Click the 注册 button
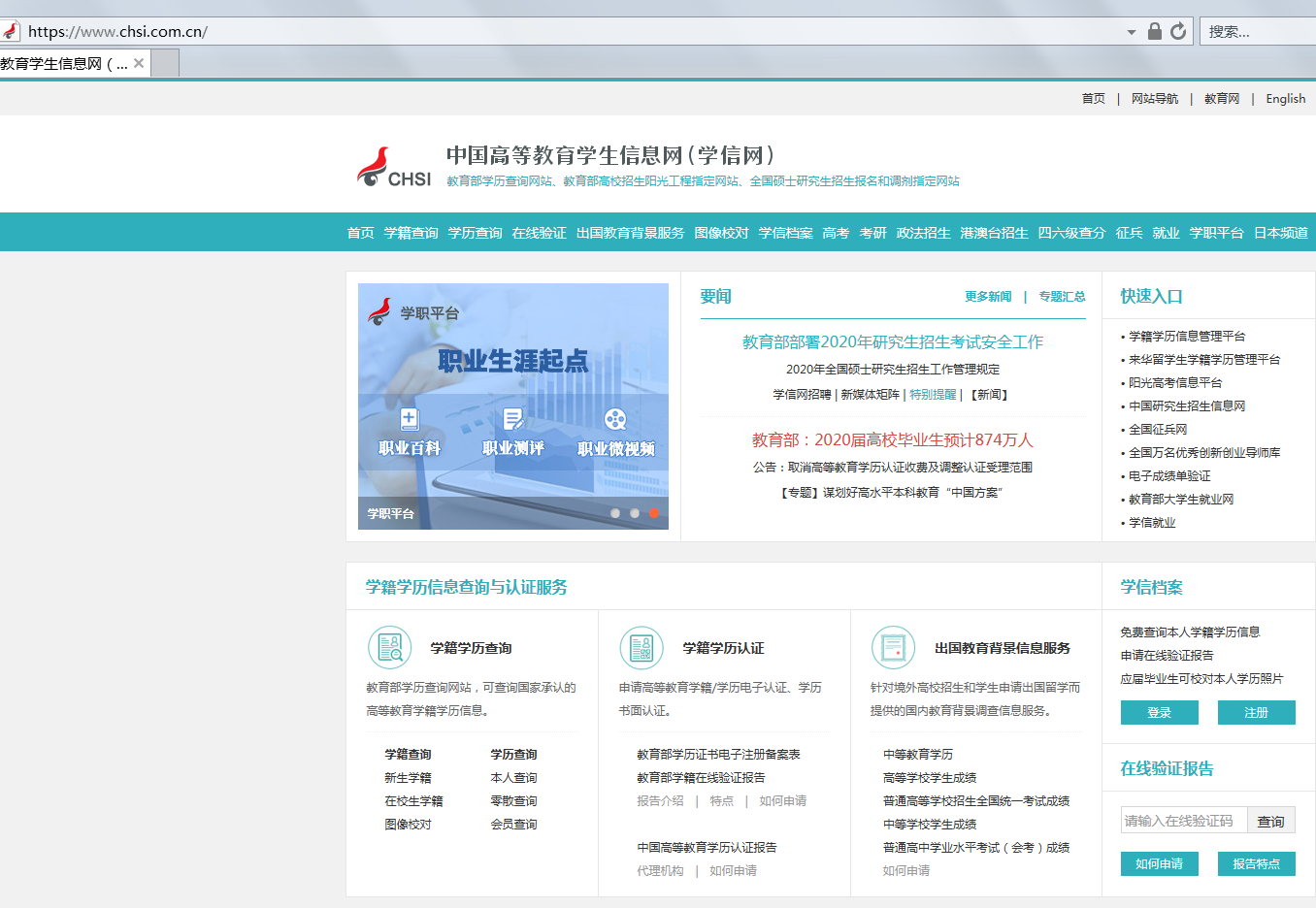The height and width of the screenshot is (908, 1316). click(x=1256, y=712)
